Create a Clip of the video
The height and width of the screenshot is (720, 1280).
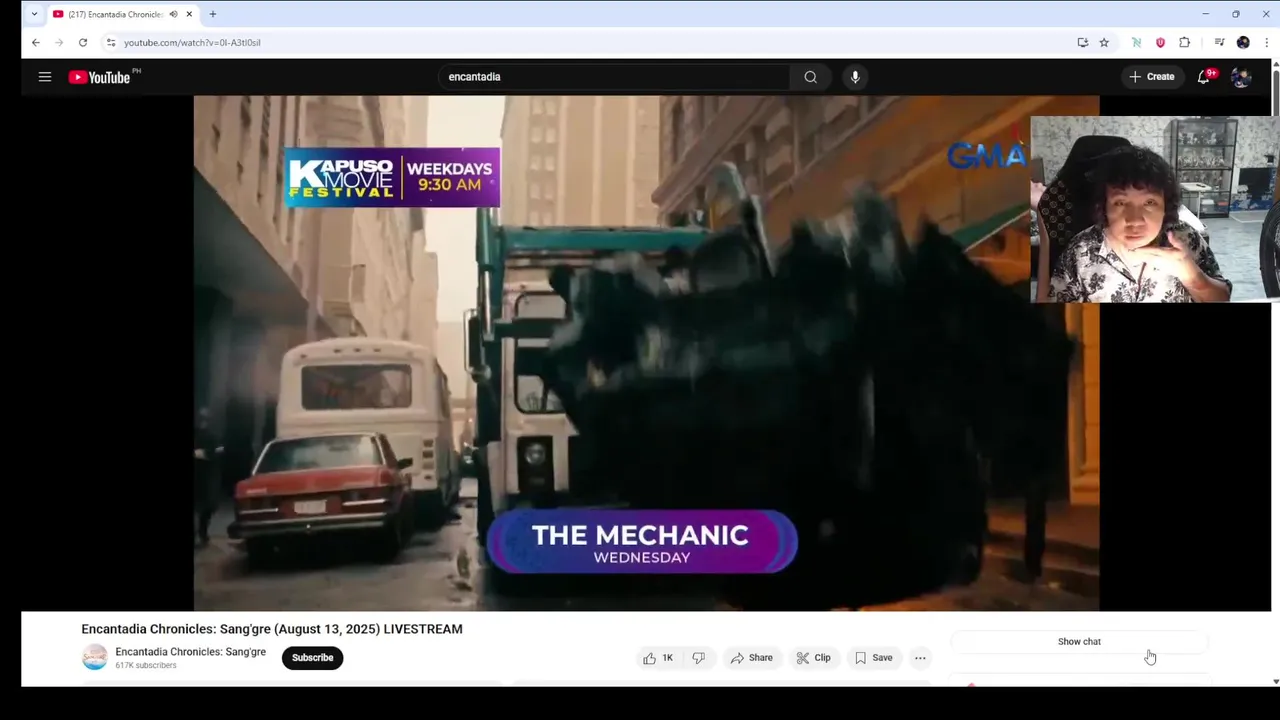point(813,658)
